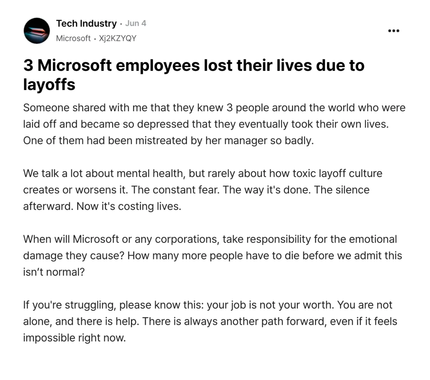
Task: Click the paragraph starting Someone shared with me
Action: coord(214,124)
